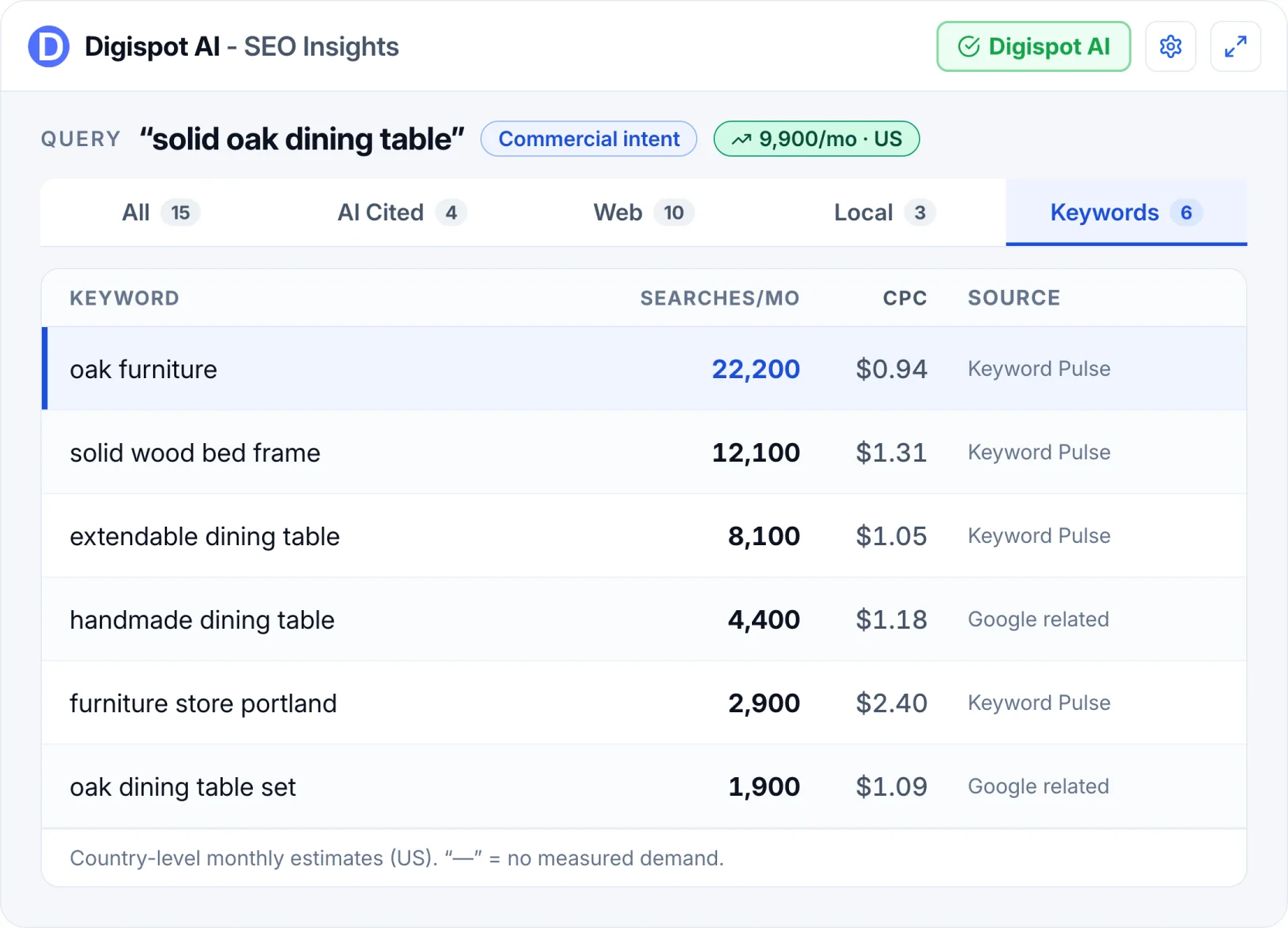Click Keyword Pulse source for furniture store portland
The width and height of the screenshot is (1288, 928).
coord(1039,703)
